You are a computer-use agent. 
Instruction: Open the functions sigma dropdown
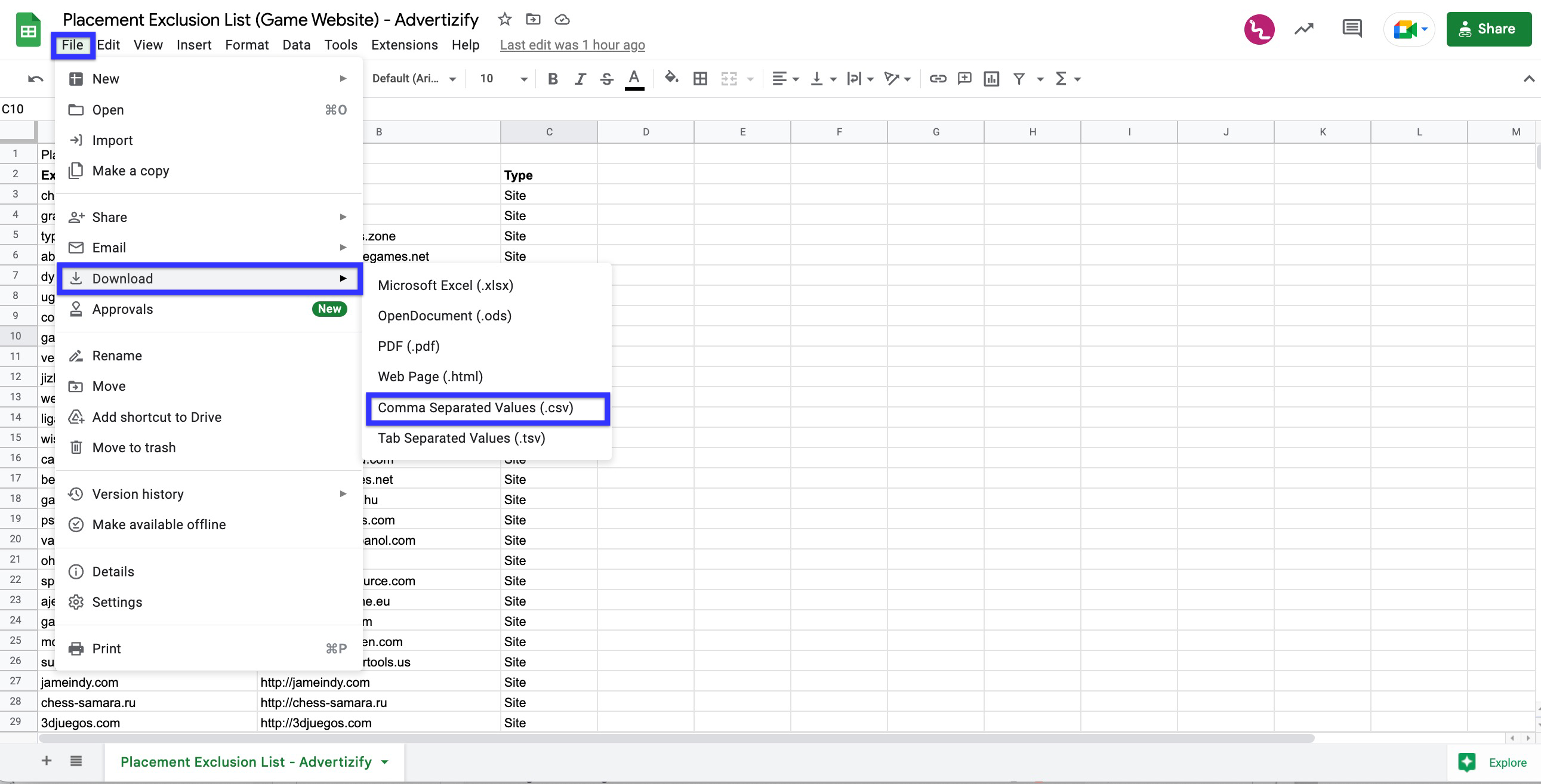click(x=1068, y=78)
